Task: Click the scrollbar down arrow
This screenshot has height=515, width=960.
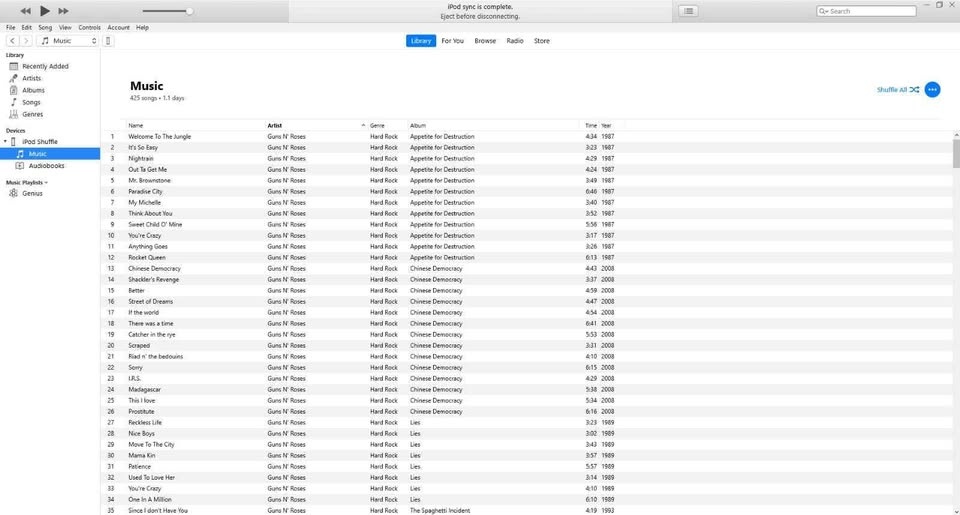Action: click(956, 511)
